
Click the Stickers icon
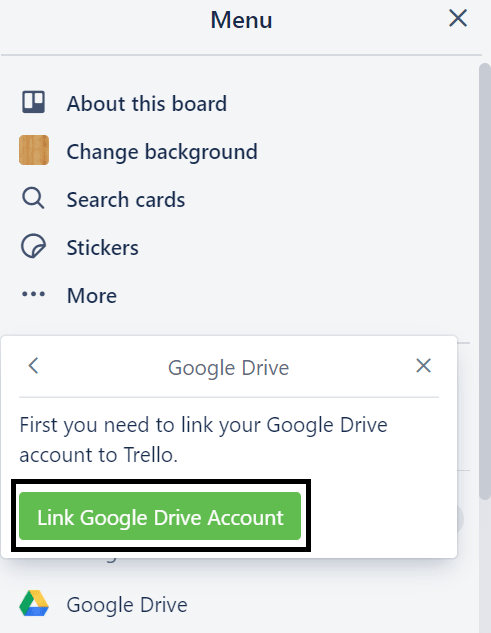point(34,246)
